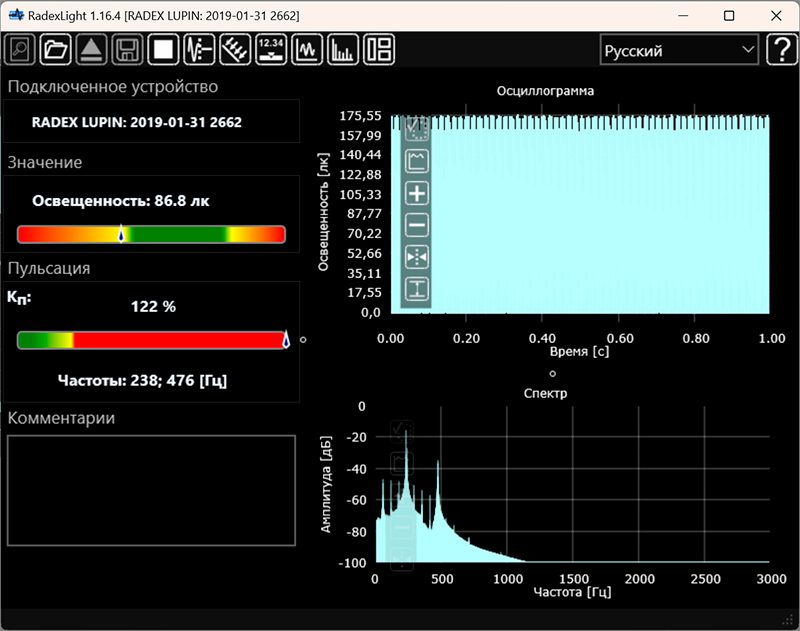Toggle curve display button on the oscillogram
The height and width of the screenshot is (631, 800).
[x=417, y=161]
